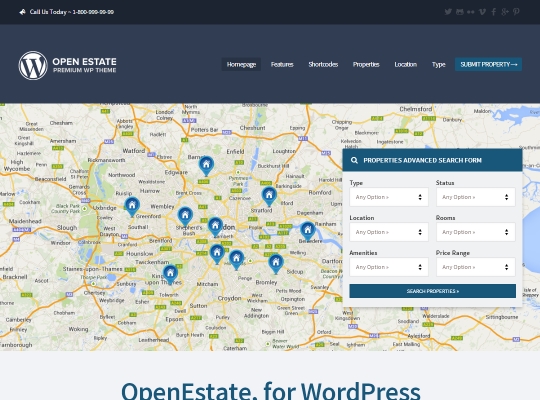Open the Twitter social link

tap(448, 12)
